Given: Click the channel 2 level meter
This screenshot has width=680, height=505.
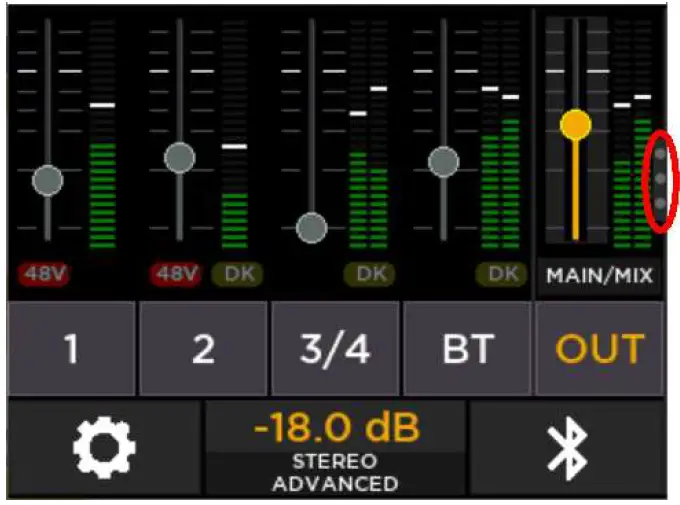Looking at the screenshot, I should coord(235,134).
